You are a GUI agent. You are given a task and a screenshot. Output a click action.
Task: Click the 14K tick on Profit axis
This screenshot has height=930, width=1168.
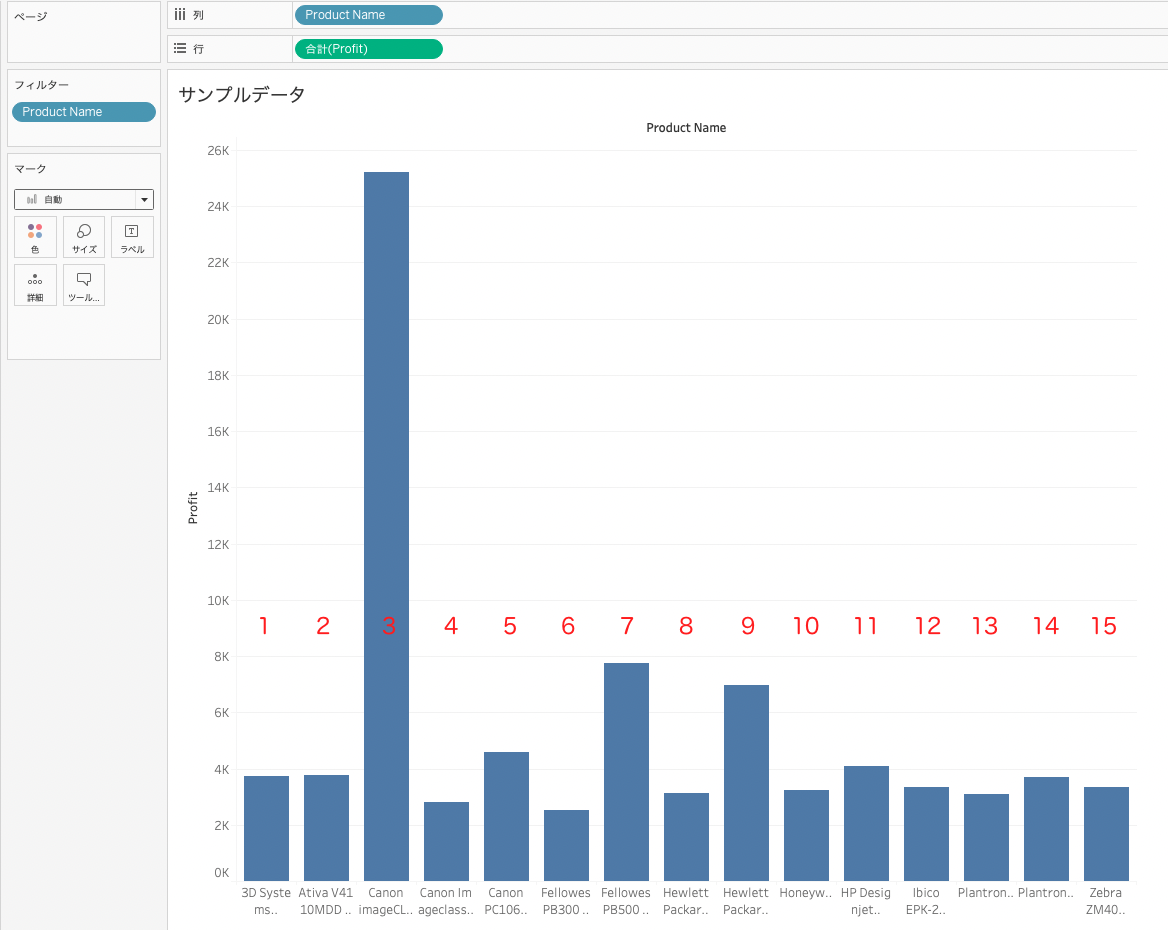[218, 488]
